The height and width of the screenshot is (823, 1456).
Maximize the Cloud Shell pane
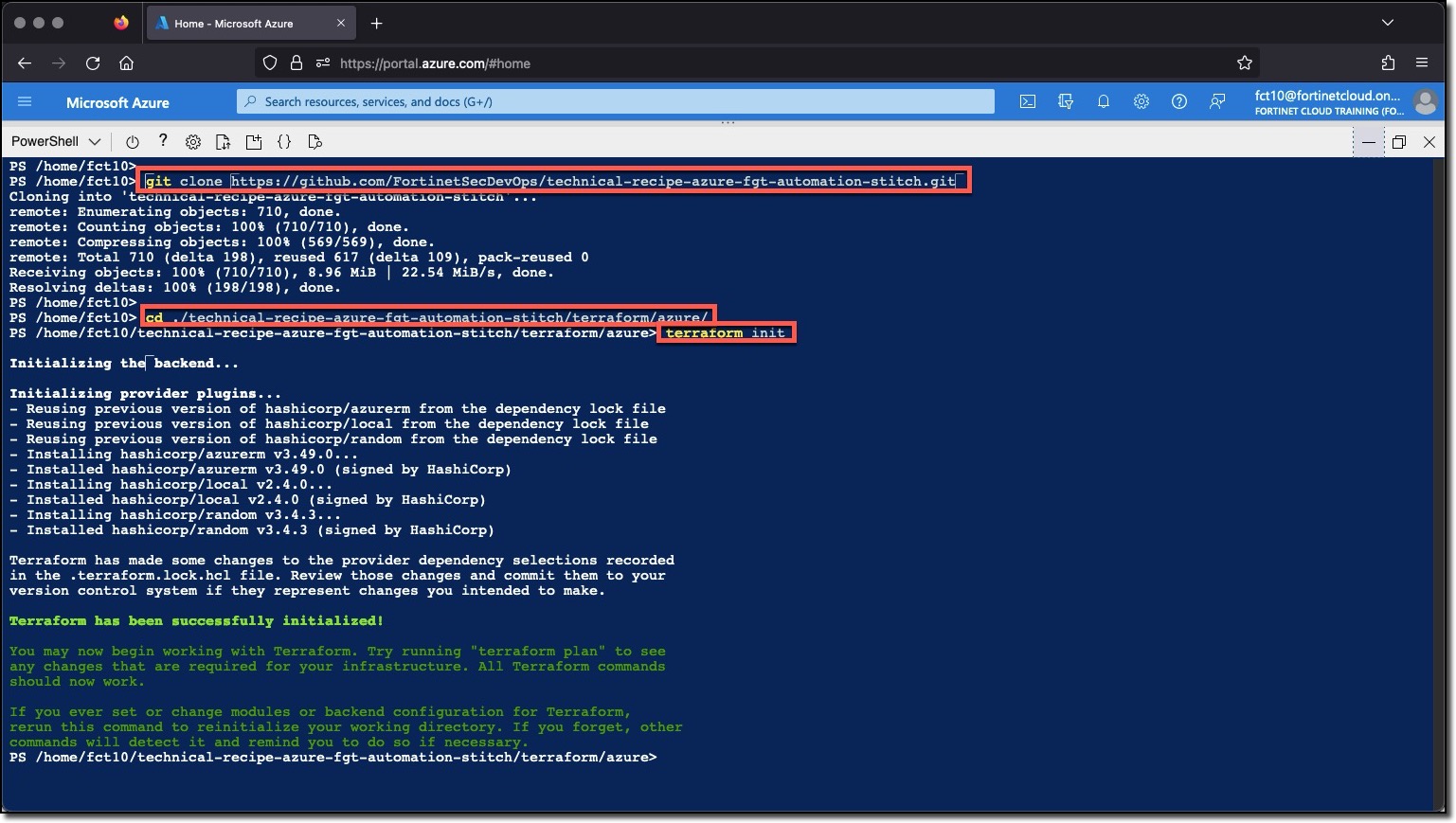coord(1399,142)
